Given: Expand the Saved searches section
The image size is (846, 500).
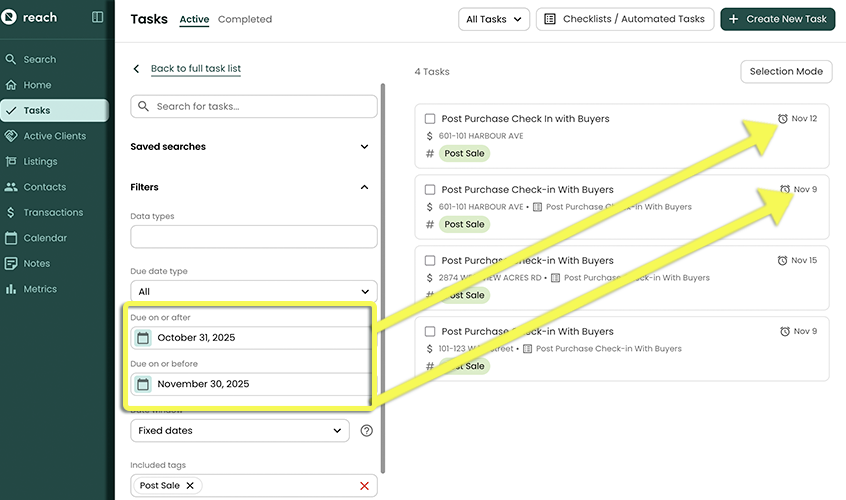Looking at the screenshot, I should 364,147.
